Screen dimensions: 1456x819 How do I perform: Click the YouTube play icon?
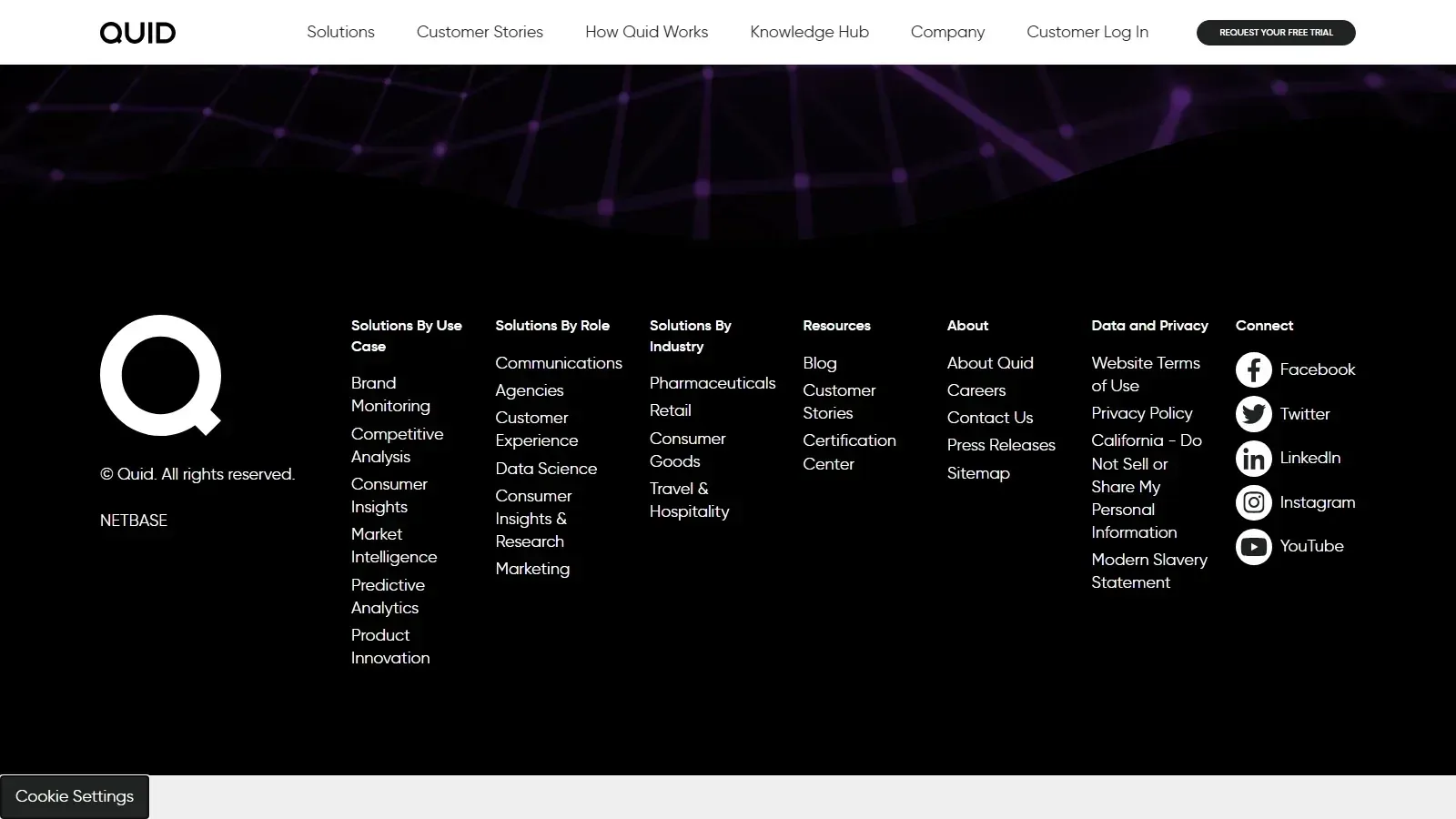(1253, 547)
